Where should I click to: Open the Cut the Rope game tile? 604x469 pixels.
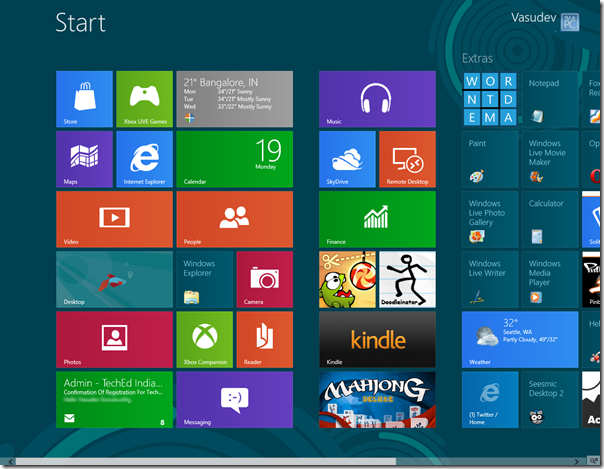coord(347,280)
